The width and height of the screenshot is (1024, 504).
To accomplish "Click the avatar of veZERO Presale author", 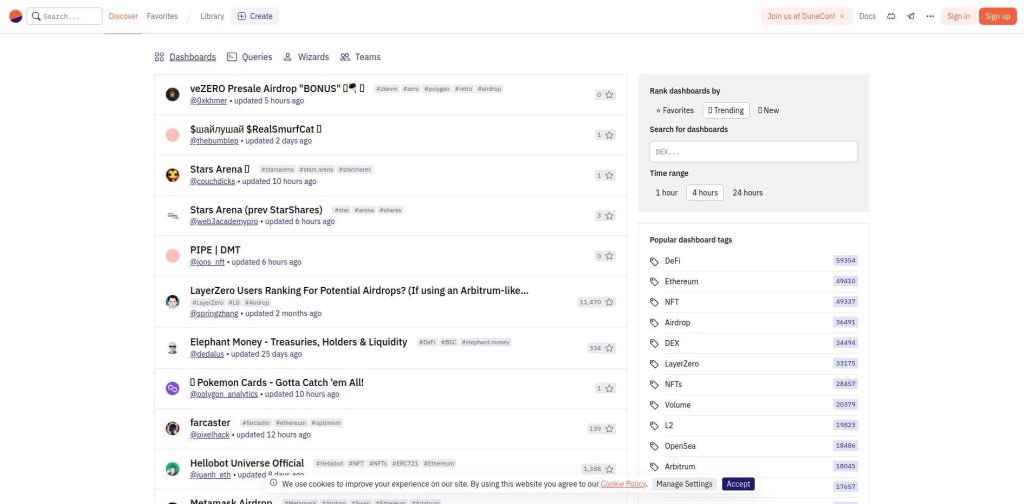I will [172, 95].
